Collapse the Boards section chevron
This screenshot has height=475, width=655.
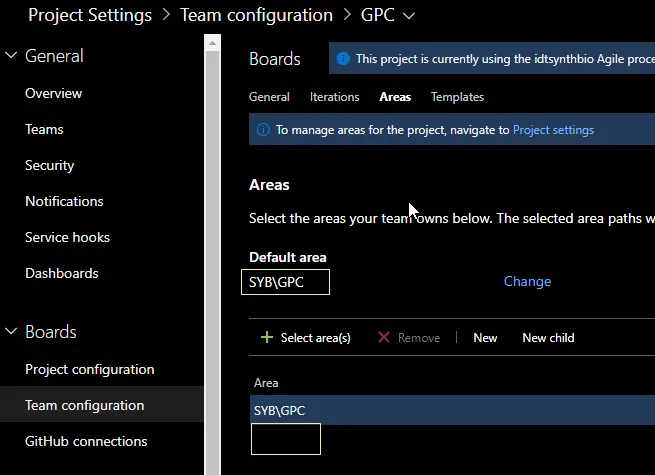coord(12,332)
